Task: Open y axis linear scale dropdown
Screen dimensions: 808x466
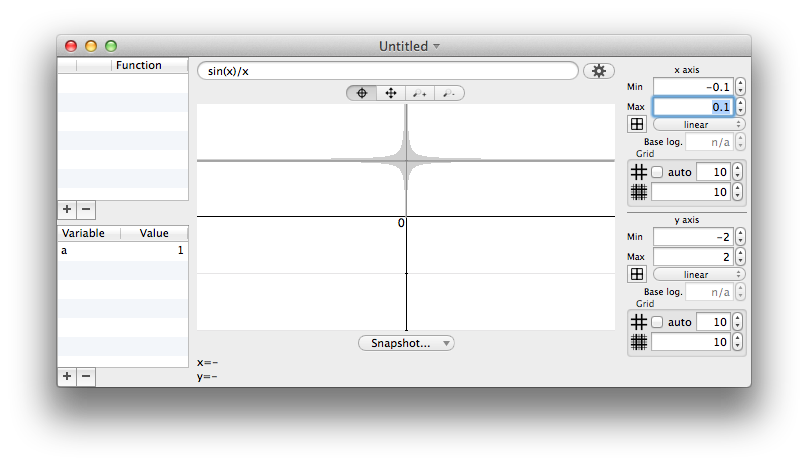Action: tap(699, 275)
